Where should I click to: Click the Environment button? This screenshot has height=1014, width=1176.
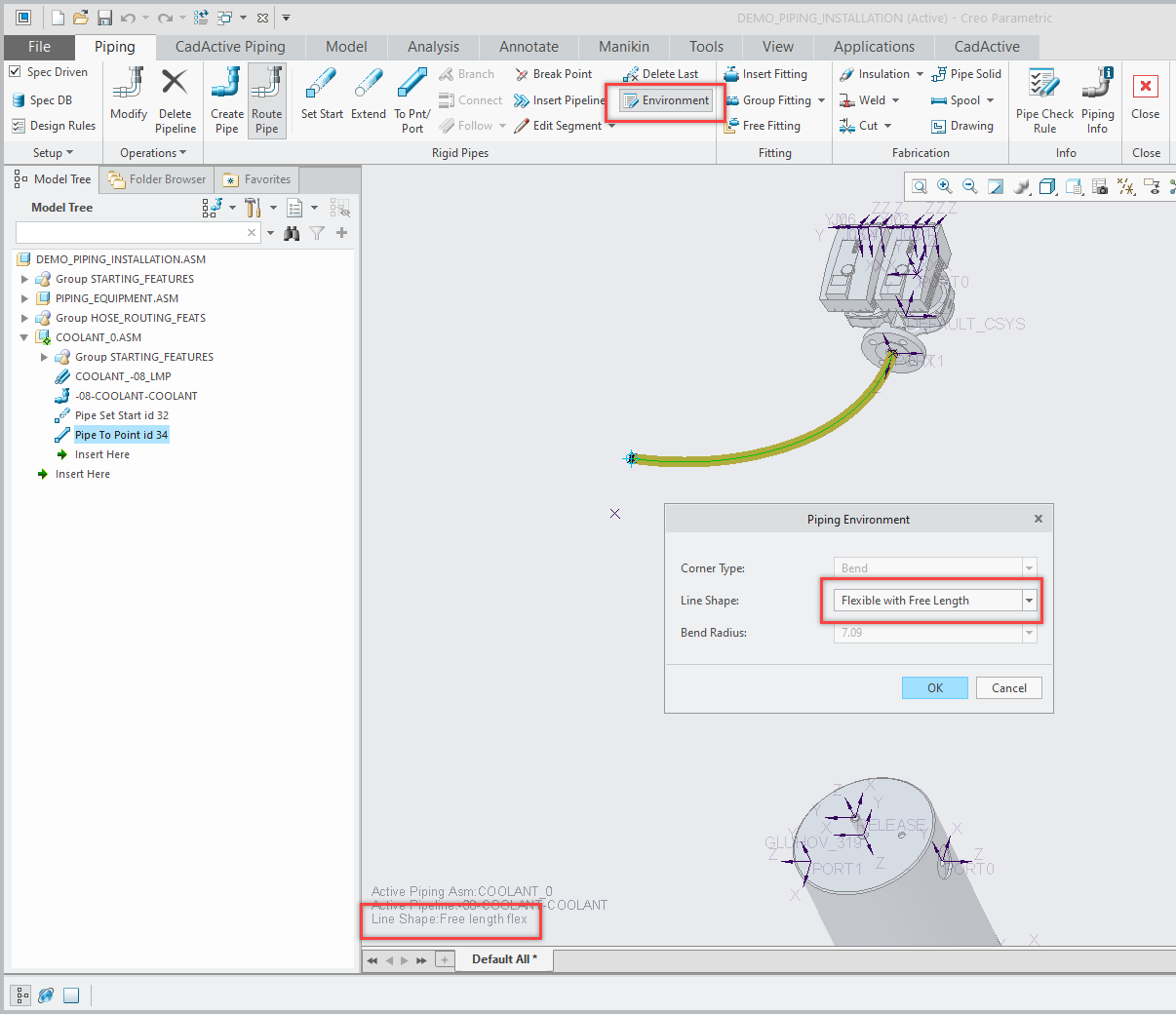click(x=666, y=100)
